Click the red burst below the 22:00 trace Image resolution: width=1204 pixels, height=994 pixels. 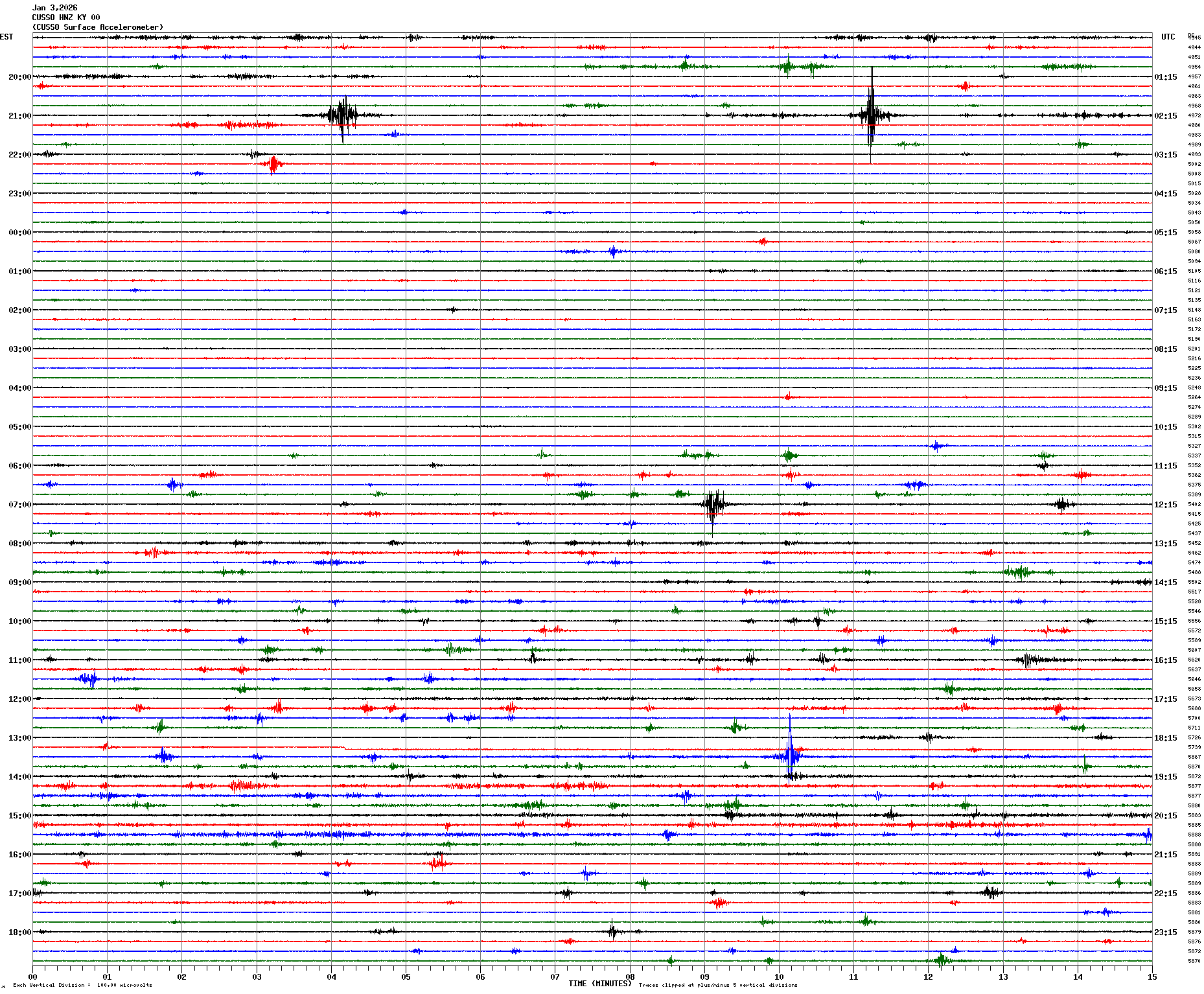click(x=273, y=164)
